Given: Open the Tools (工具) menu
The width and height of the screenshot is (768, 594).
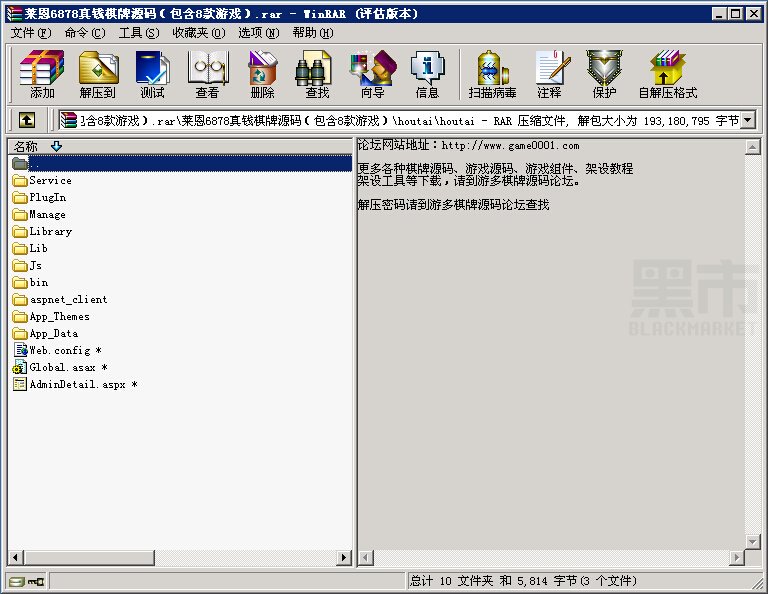Looking at the screenshot, I should [x=139, y=33].
